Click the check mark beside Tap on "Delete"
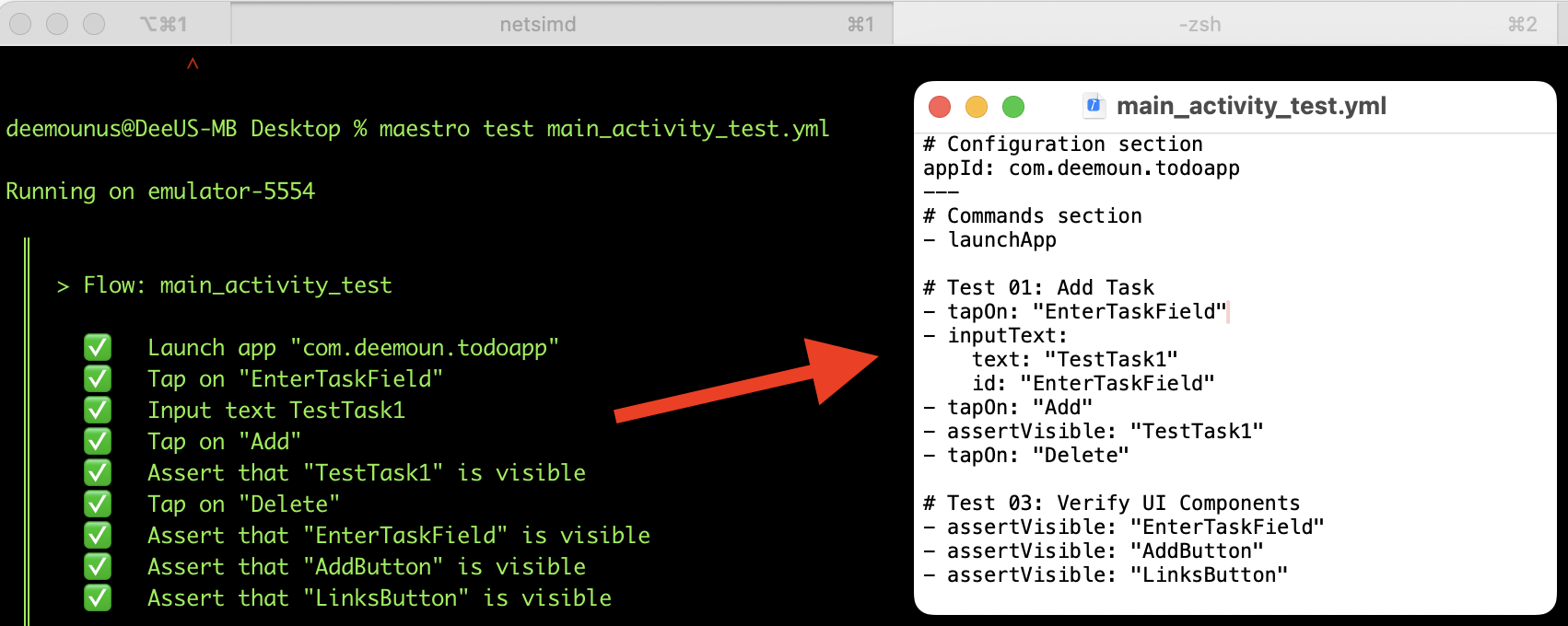 (x=98, y=504)
